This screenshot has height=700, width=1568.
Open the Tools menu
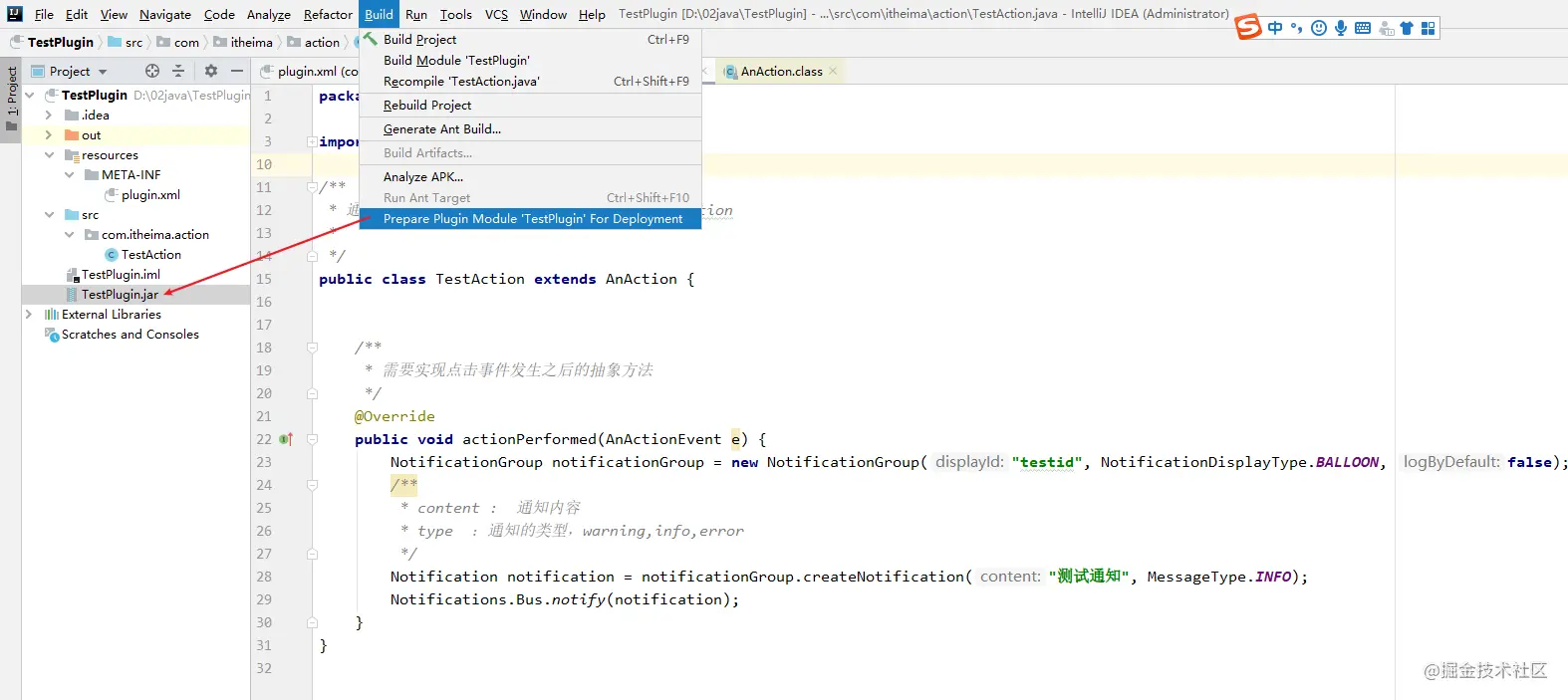(456, 14)
